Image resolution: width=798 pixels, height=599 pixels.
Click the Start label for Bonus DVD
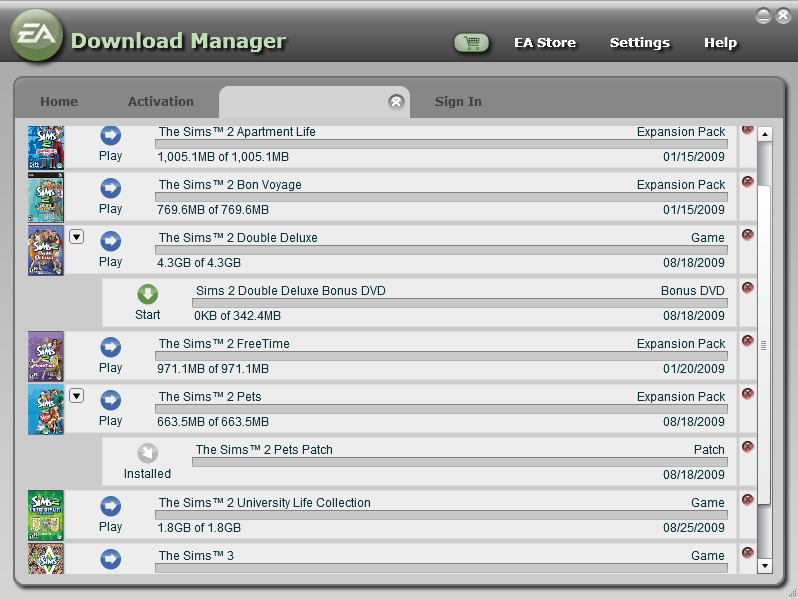148,315
